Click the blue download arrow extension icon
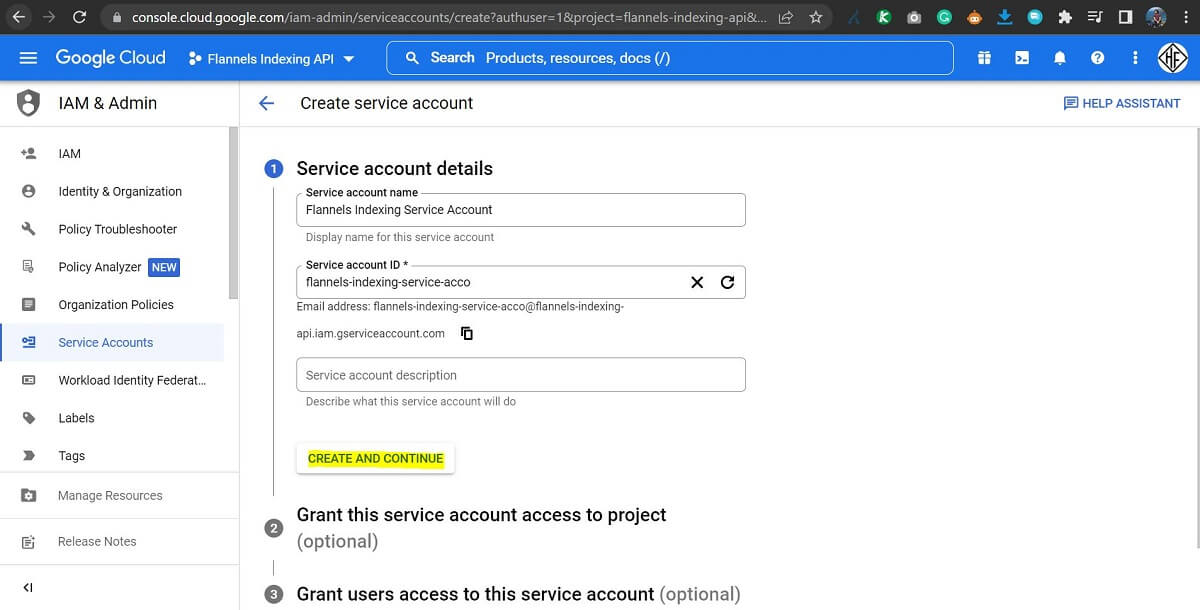1200x610 pixels. pyautogui.click(x=1005, y=17)
